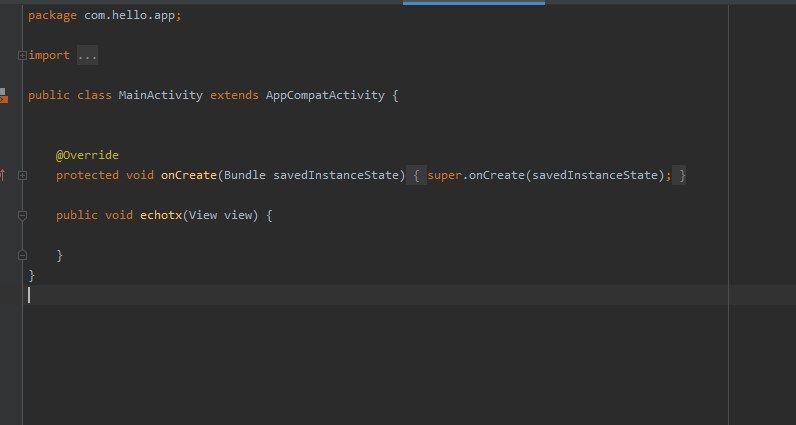Click the 'super' keyword
The image size is (796, 425).
(x=445, y=175)
